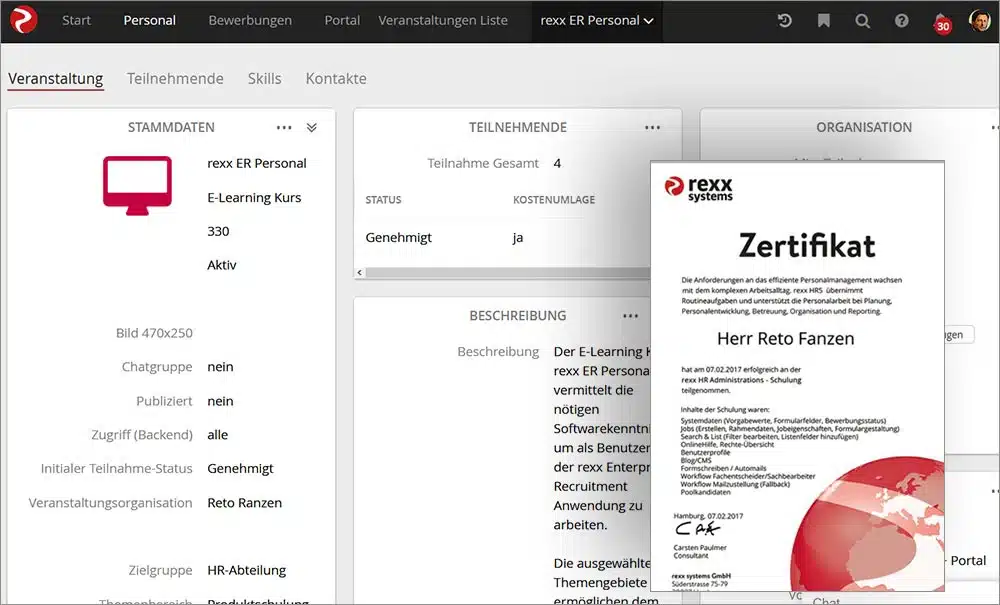Click the Bild 470x250 label
1000x605 pixels.
154,333
